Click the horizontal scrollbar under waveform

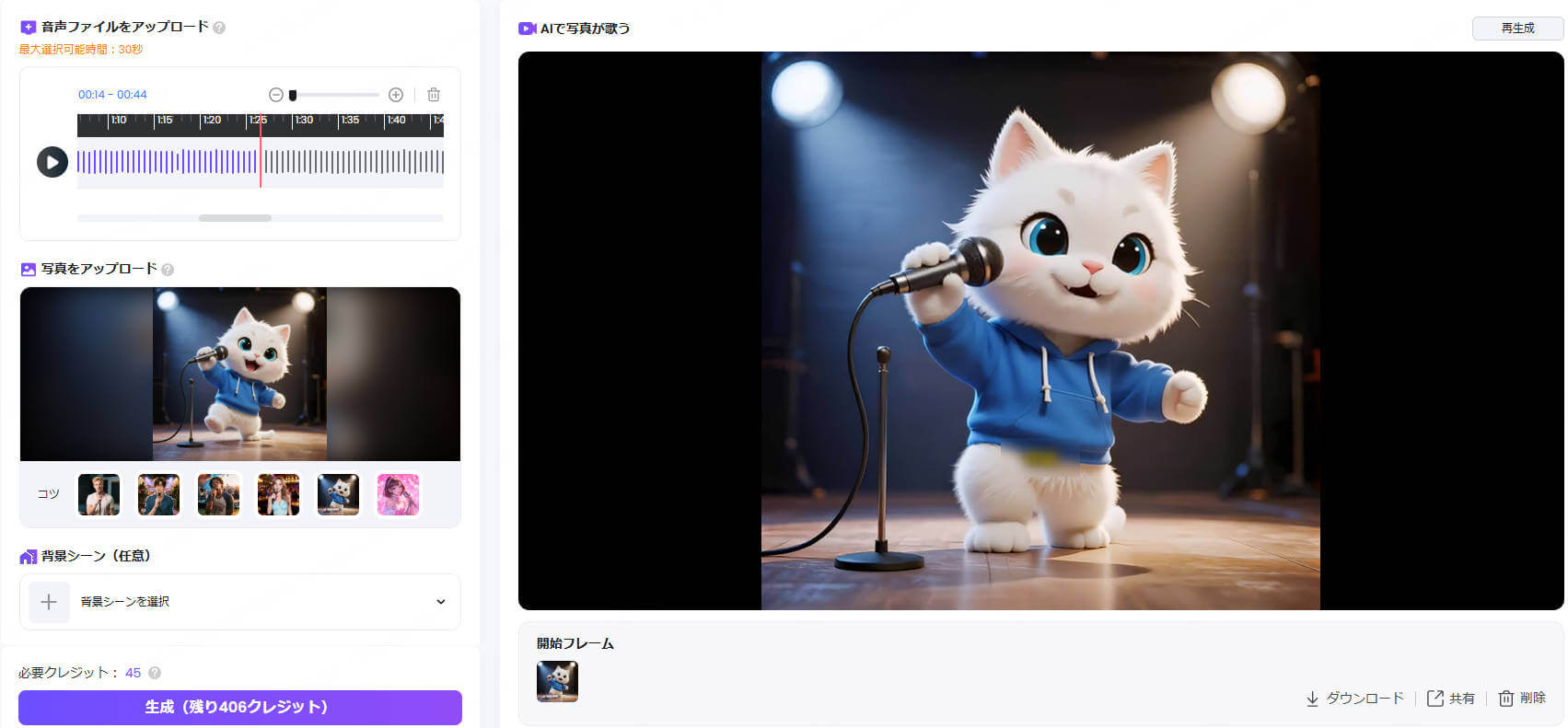pos(235,218)
